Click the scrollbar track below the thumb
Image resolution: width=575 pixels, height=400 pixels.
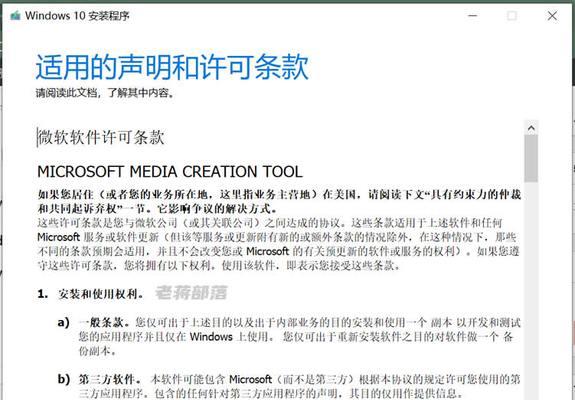pyautogui.click(x=531, y=290)
